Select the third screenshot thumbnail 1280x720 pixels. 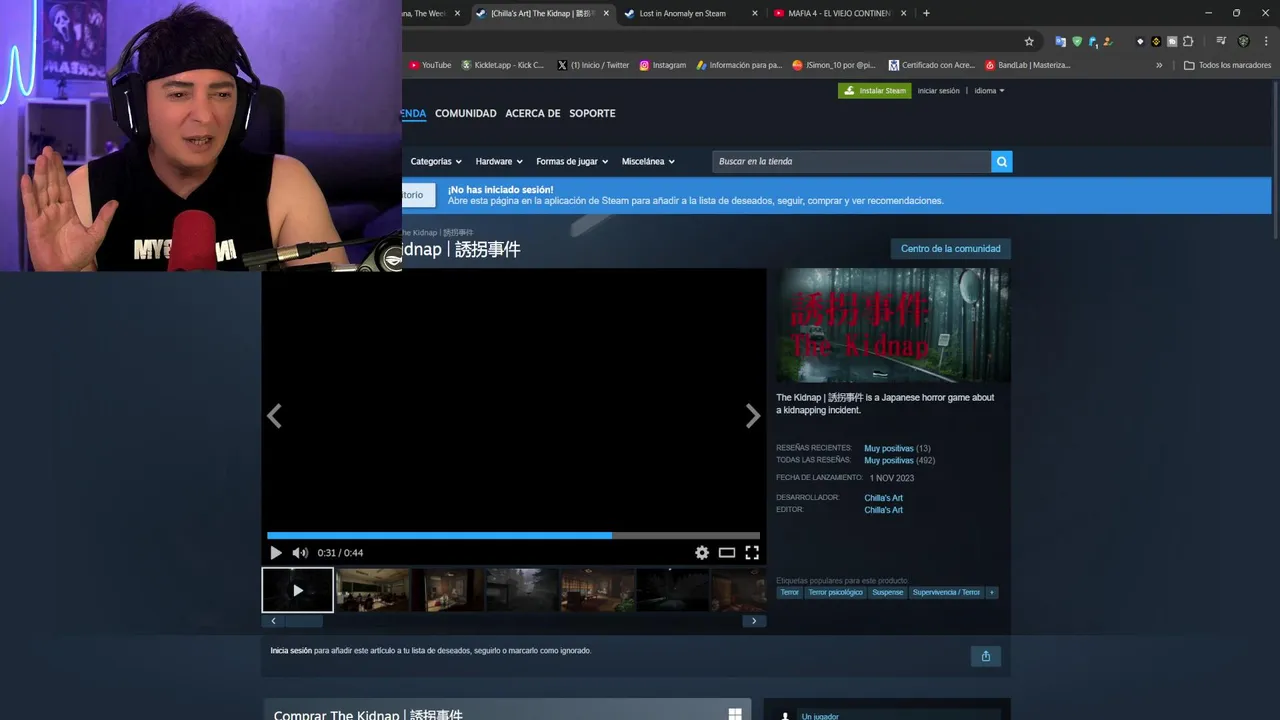coord(448,590)
